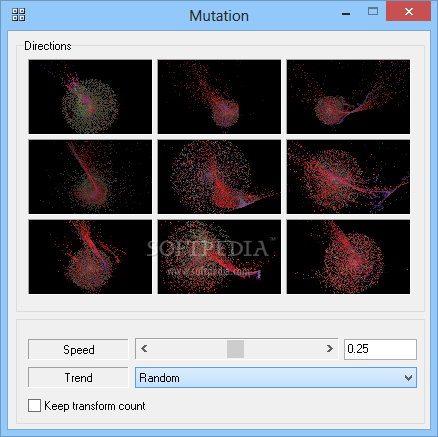Select the top-center mutation direction thumbnail
This screenshot has height=437, width=438.
click(x=219, y=97)
